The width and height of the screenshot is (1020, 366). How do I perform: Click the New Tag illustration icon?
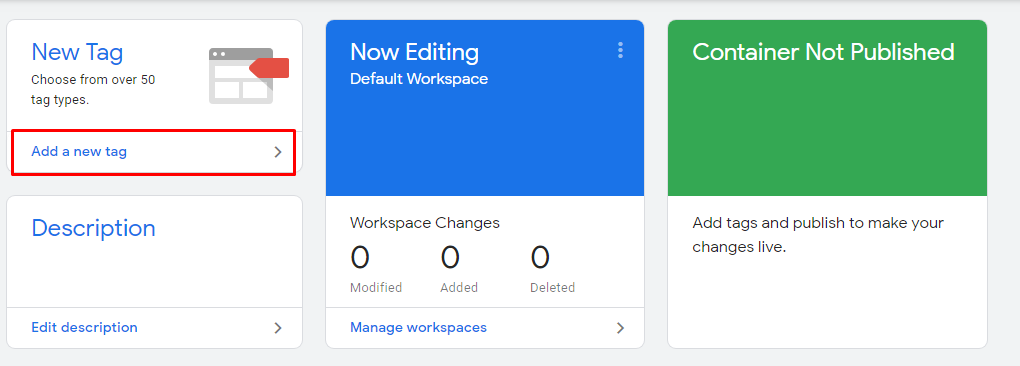[248, 75]
